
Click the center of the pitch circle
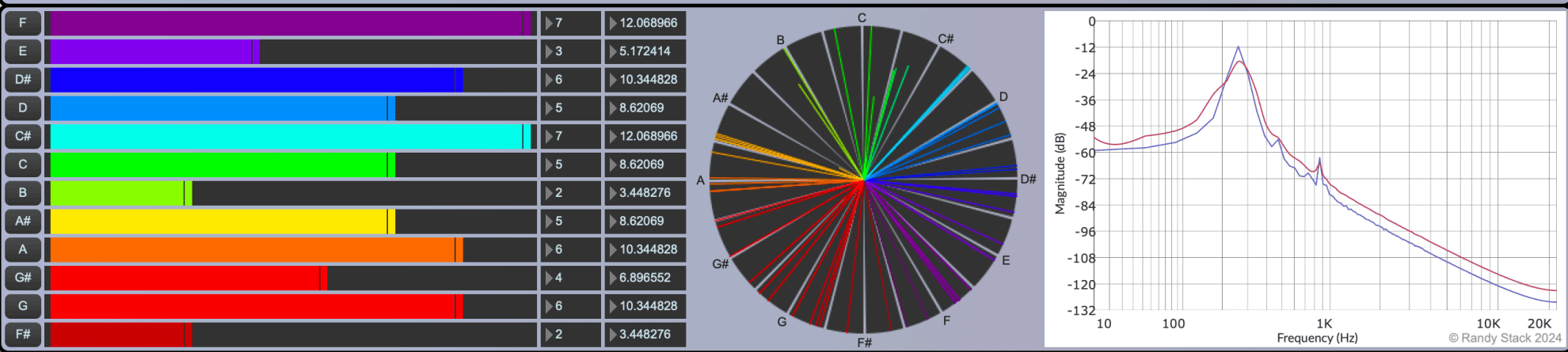(863, 180)
